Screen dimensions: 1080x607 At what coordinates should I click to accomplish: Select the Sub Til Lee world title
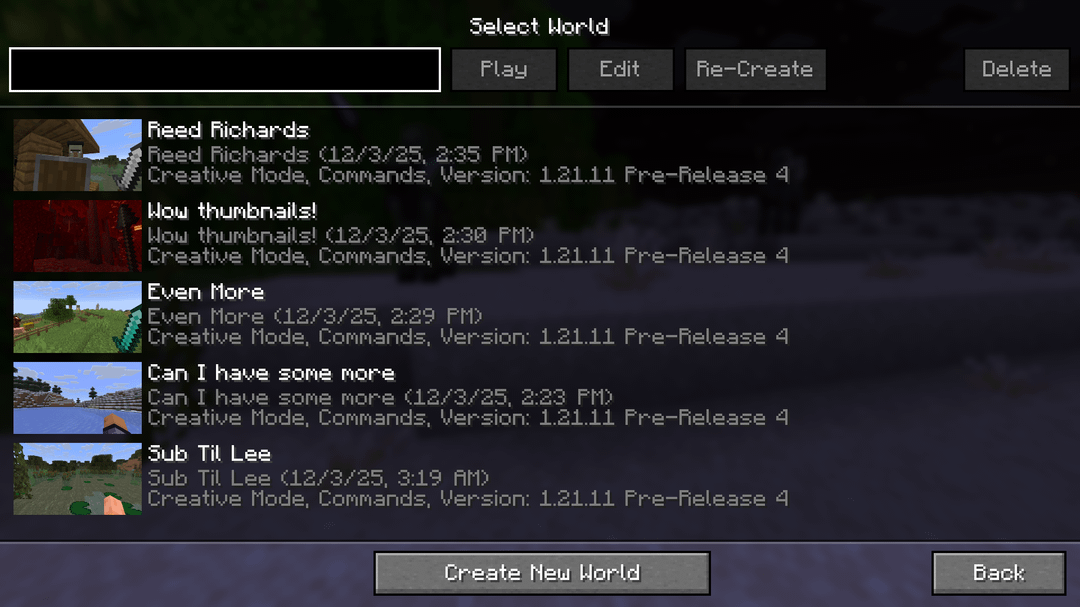[209, 453]
